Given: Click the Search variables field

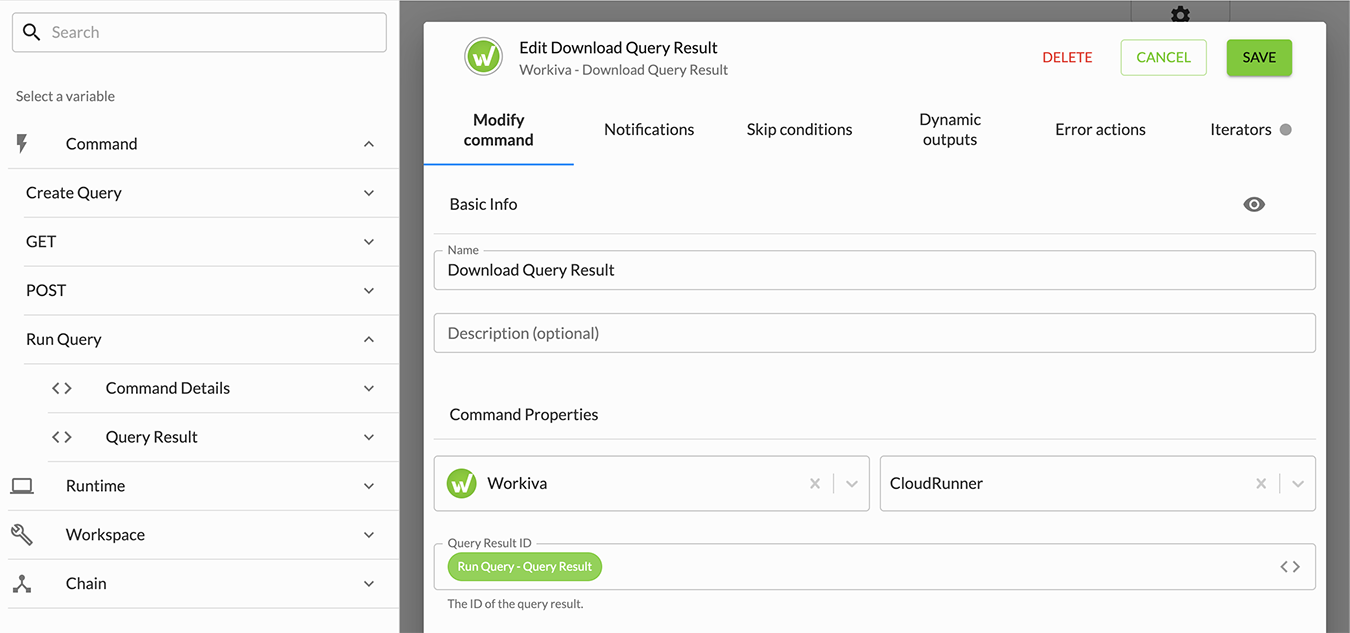Looking at the screenshot, I should point(199,32).
